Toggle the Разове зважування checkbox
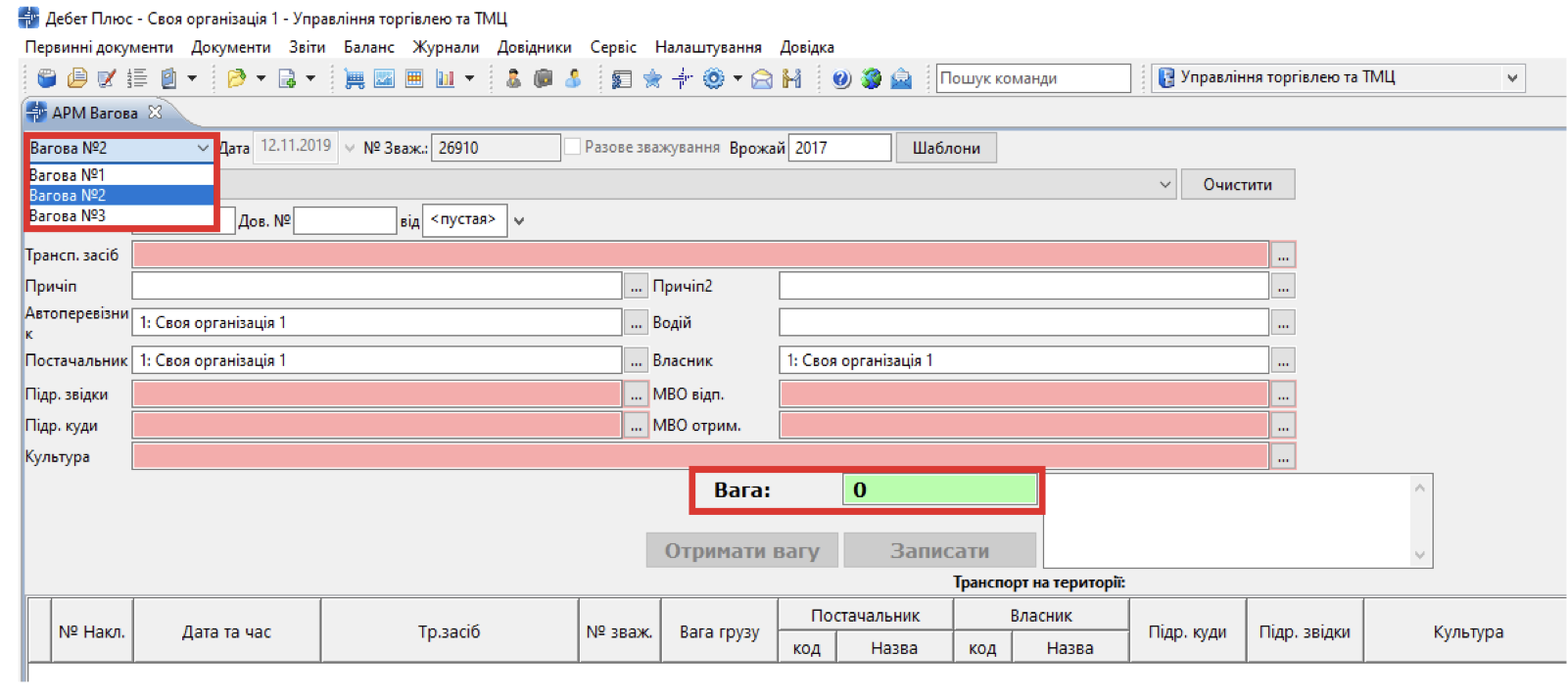The image size is (1568, 698). (573, 147)
